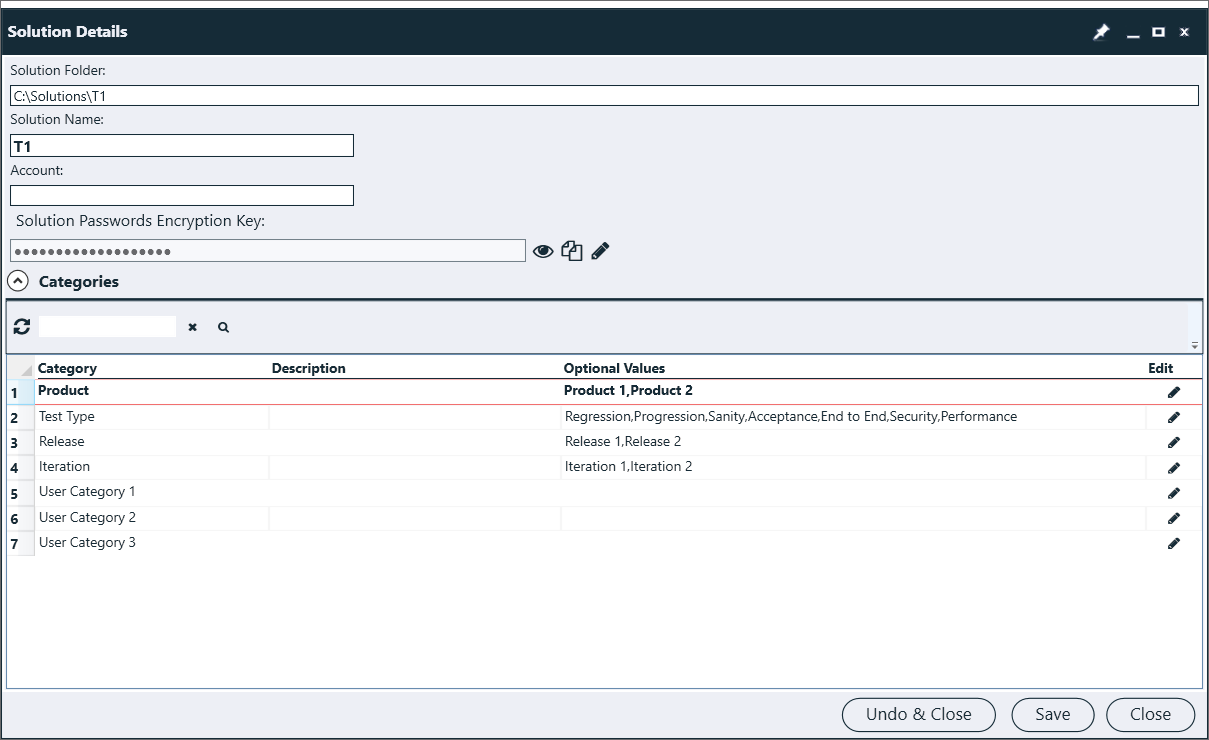Edit the Test Type category
1209x740 pixels.
(x=1173, y=417)
